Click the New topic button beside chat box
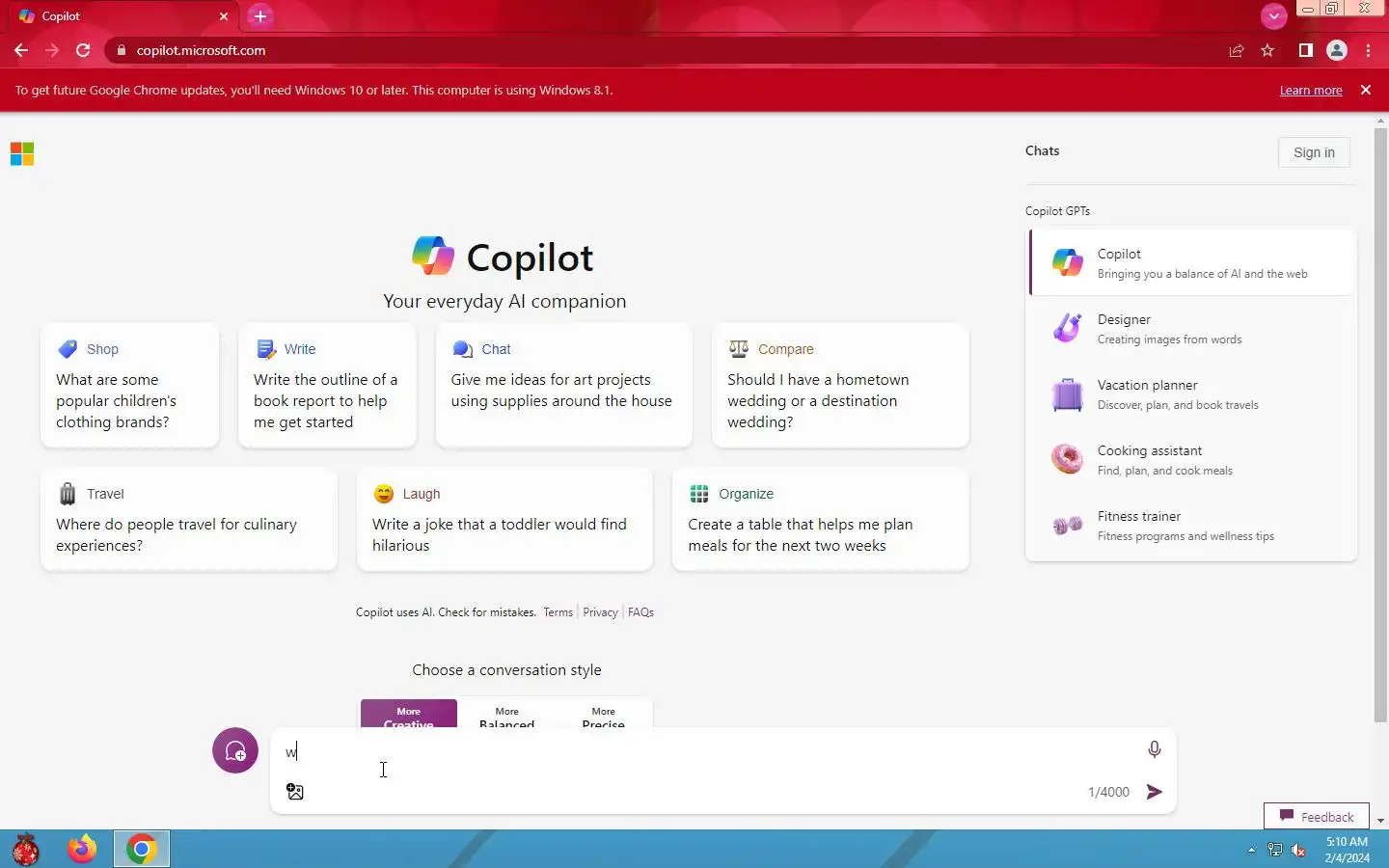This screenshot has height=868, width=1389. point(235,750)
